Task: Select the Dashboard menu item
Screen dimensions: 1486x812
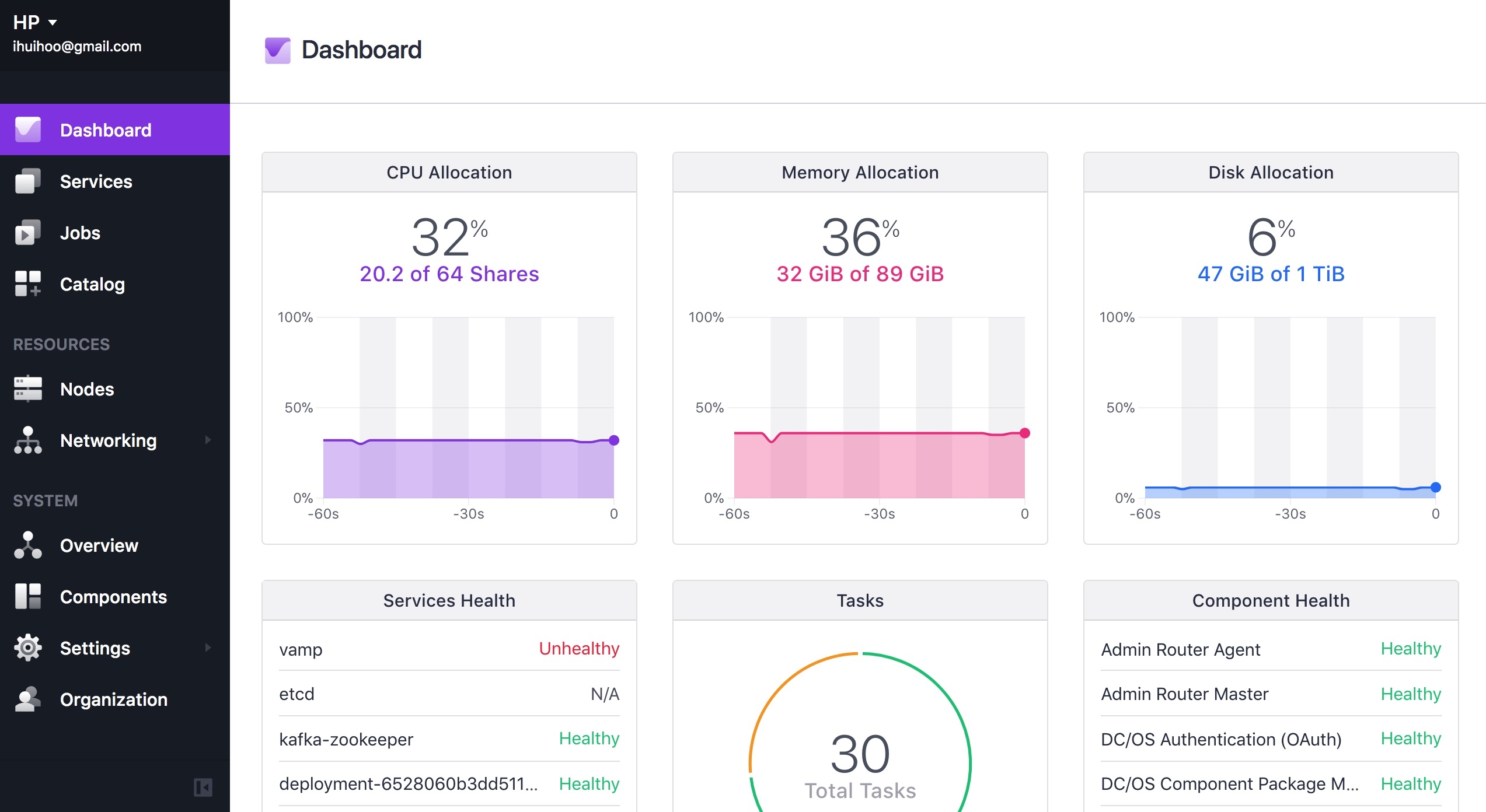Action: (x=106, y=130)
